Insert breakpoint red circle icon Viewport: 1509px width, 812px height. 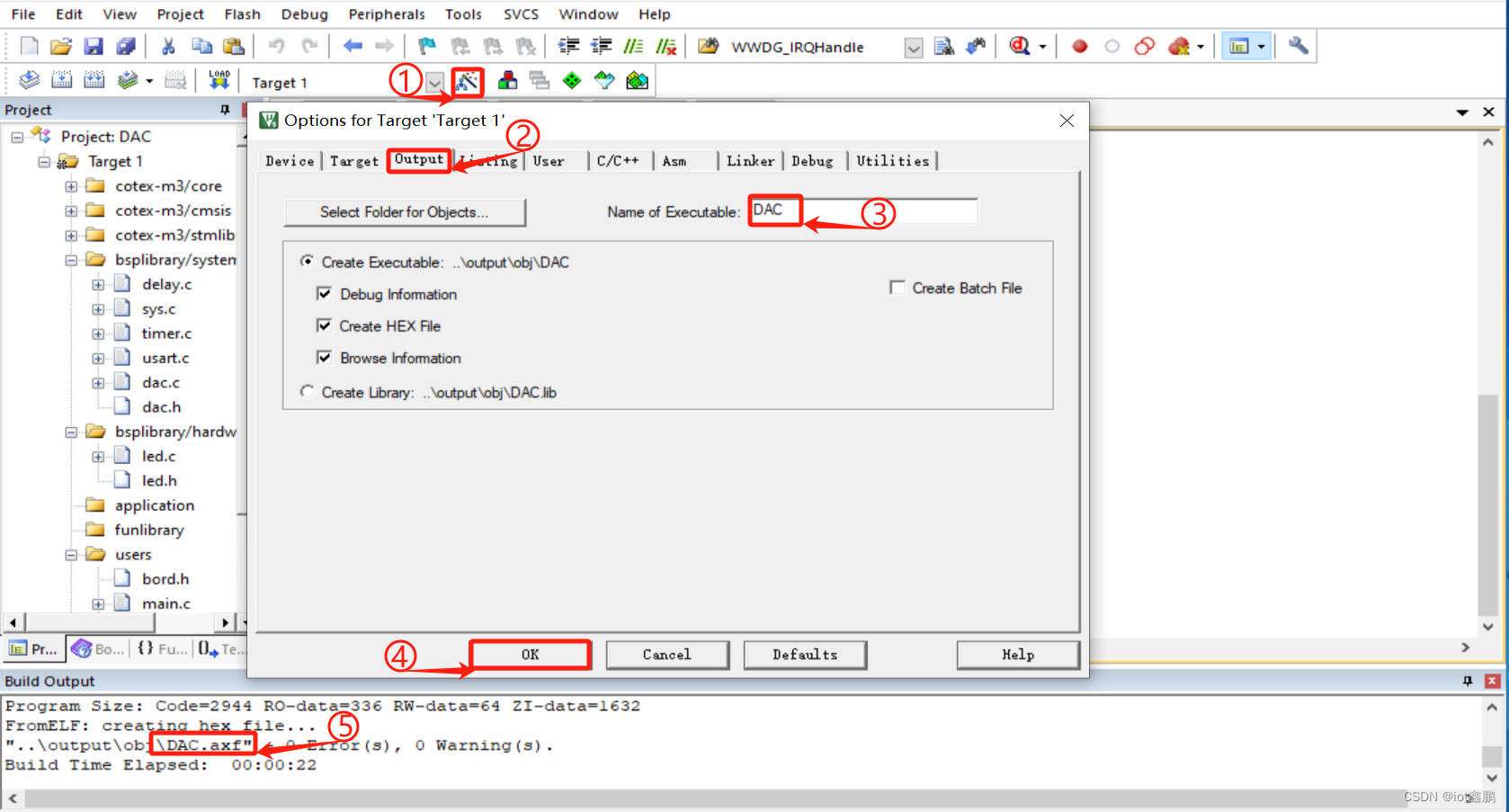click(x=1079, y=47)
